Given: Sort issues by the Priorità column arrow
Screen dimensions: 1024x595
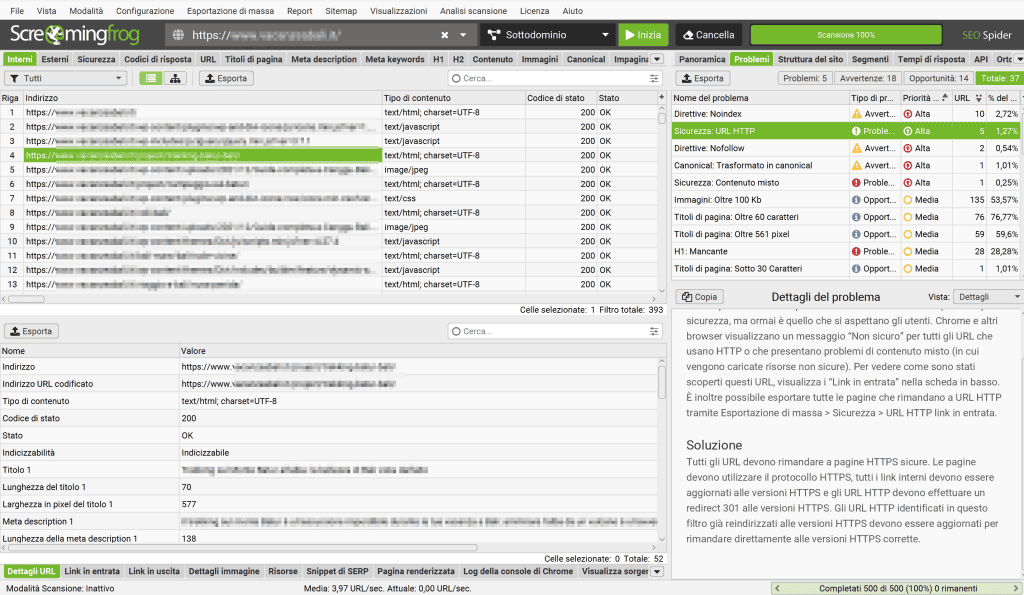Looking at the screenshot, I should pyautogui.click(x=944, y=97).
